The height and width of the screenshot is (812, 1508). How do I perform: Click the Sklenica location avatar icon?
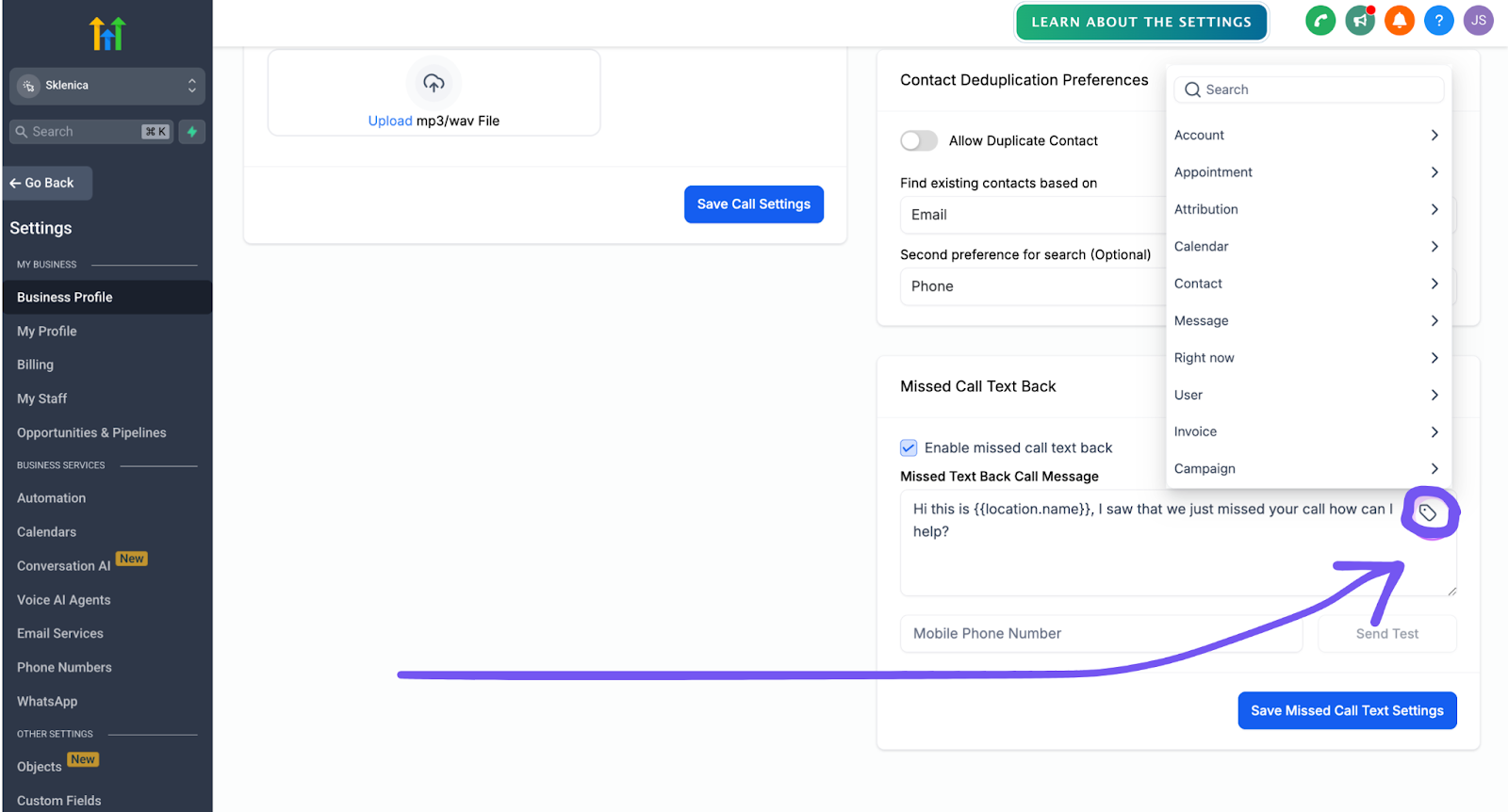pos(28,86)
